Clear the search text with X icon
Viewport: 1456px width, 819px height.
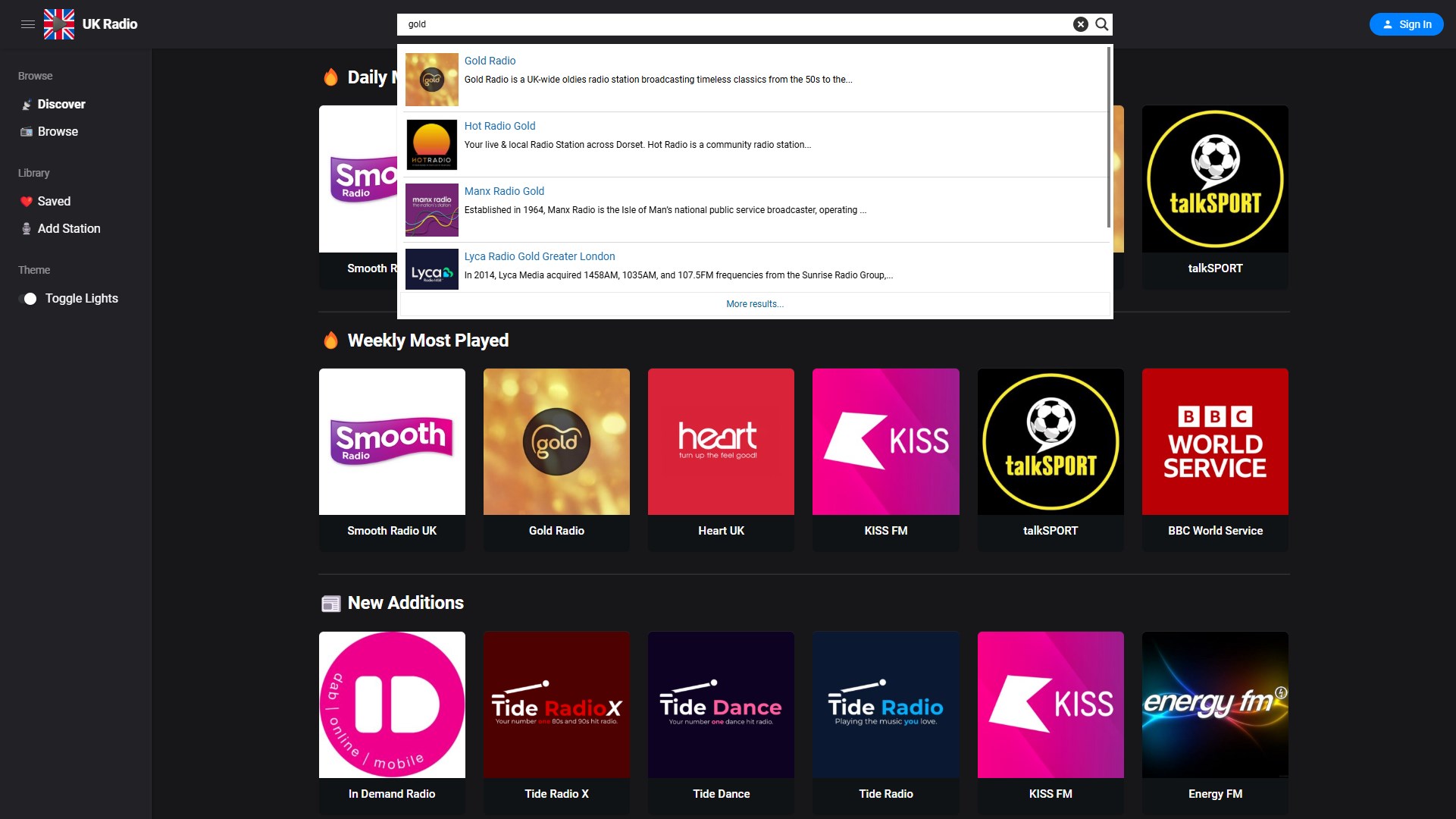1080,24
